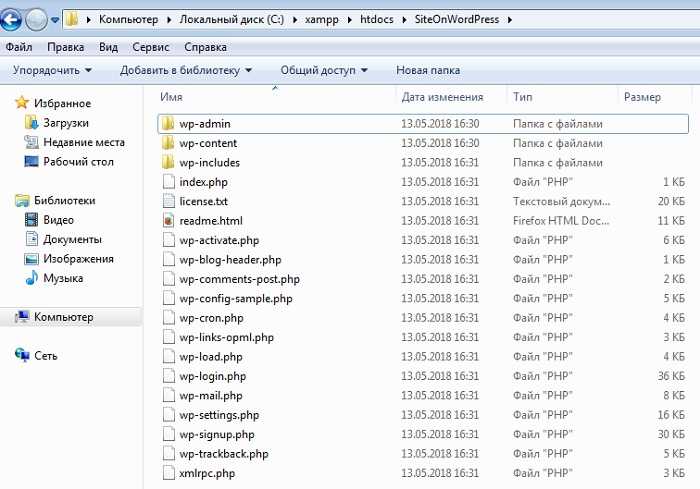The width and height of the screenshot is (700, 489).
Task: Open the Вид menu
Action: click(x=108, y=47)
